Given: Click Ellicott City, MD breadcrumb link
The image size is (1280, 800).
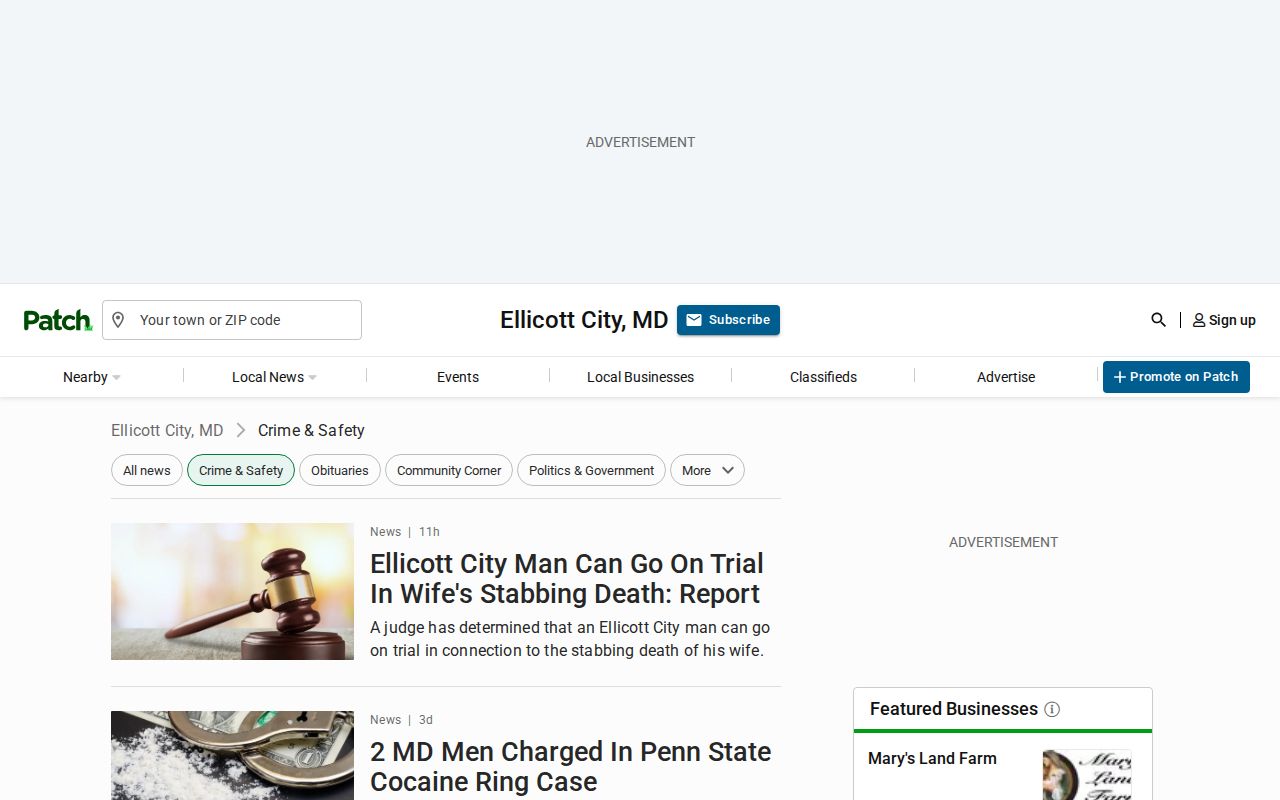Looking at the screenshot, I should (167, 430).
